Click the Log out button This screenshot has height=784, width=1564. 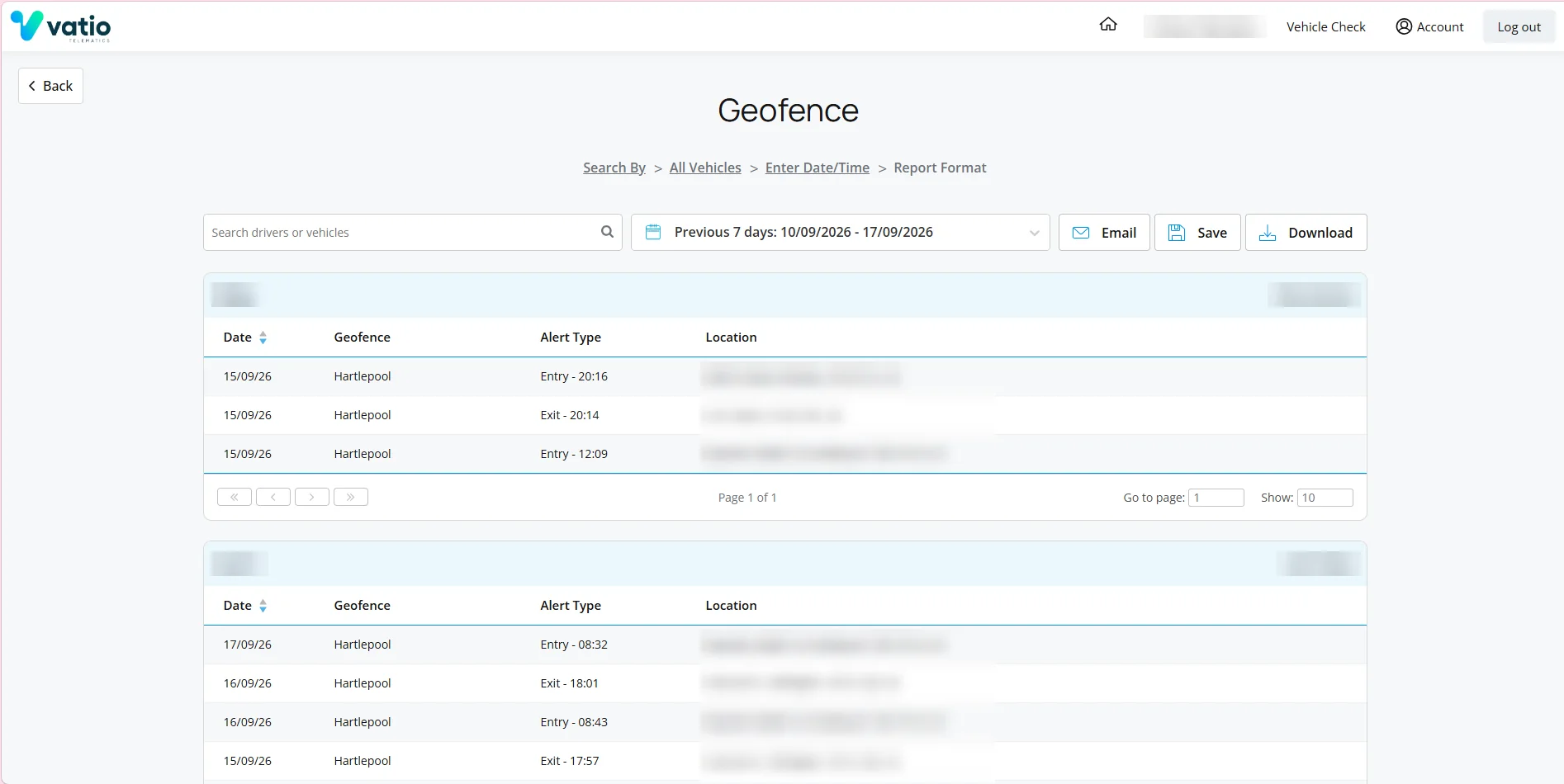1519,26
